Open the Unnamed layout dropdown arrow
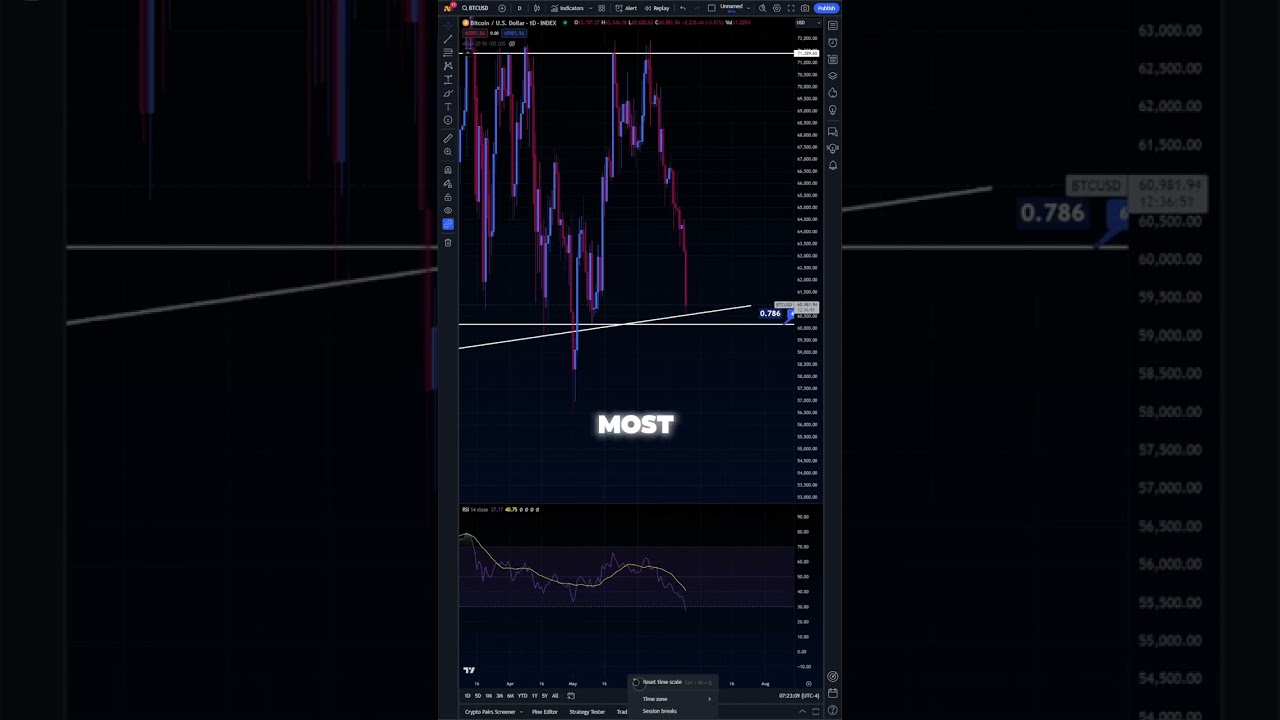 747,8
